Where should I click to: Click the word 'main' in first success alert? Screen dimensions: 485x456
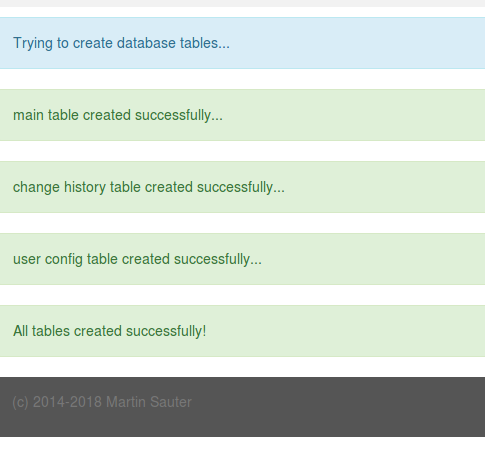click(28, 115)
